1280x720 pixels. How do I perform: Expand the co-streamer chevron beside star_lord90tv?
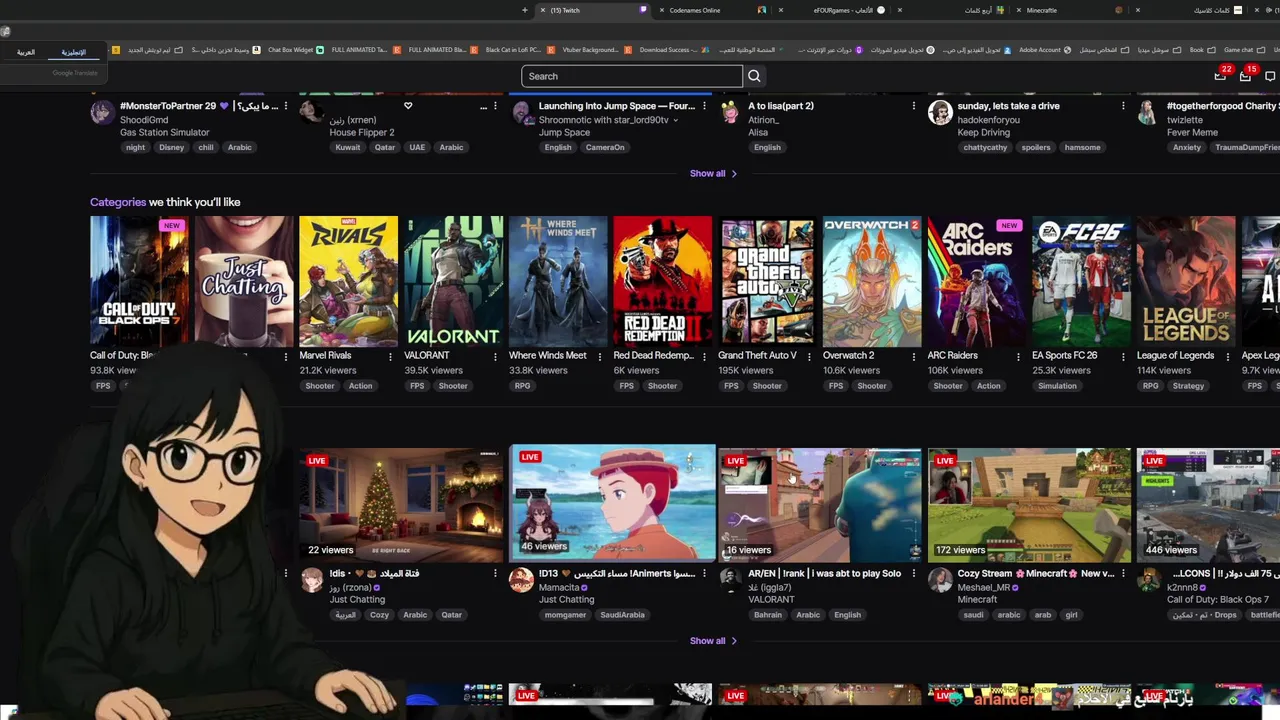point(675,120)
